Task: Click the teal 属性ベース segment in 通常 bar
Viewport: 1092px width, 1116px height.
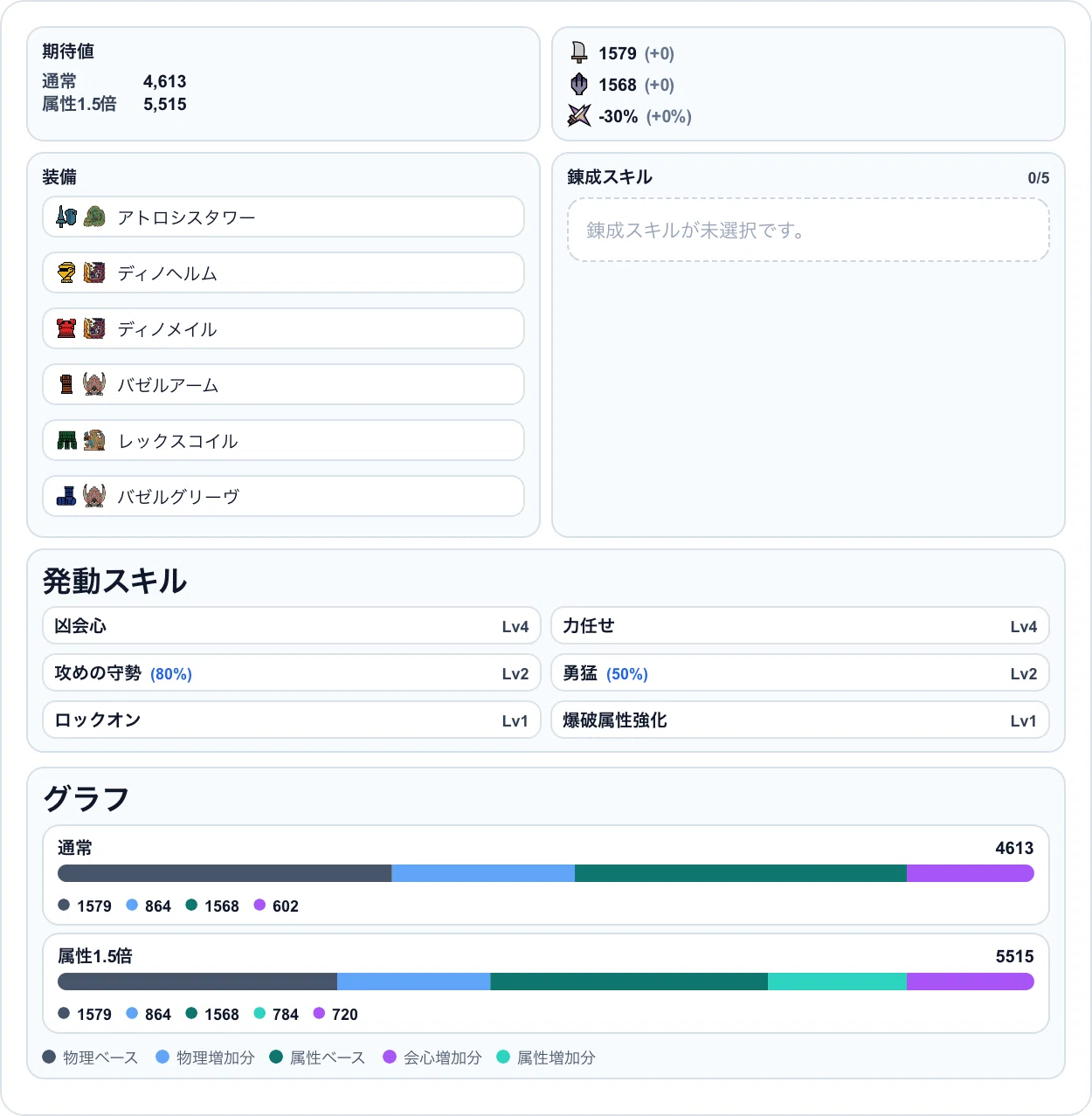Action: point(741,873)
